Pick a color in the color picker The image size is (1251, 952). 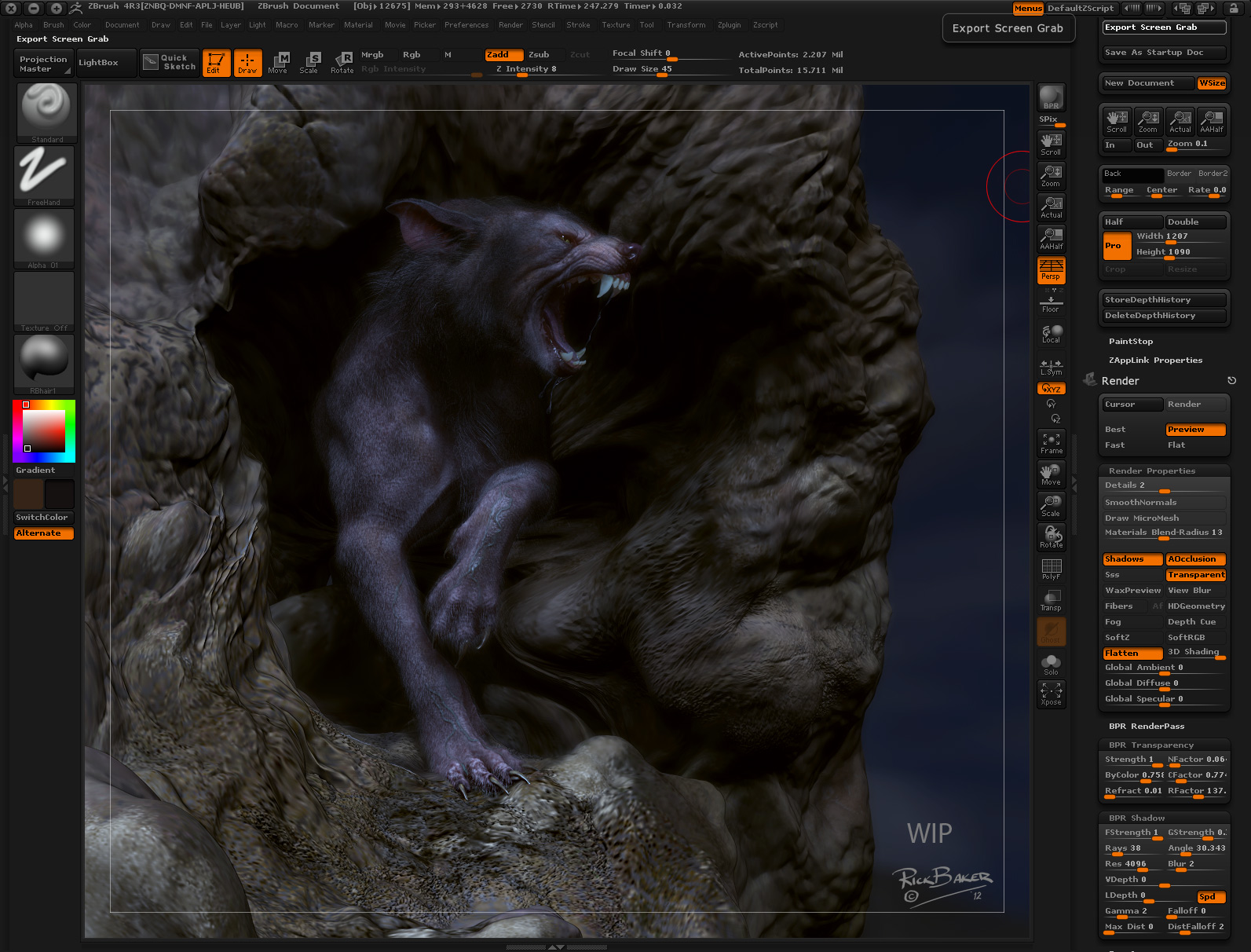pos(44,430)
